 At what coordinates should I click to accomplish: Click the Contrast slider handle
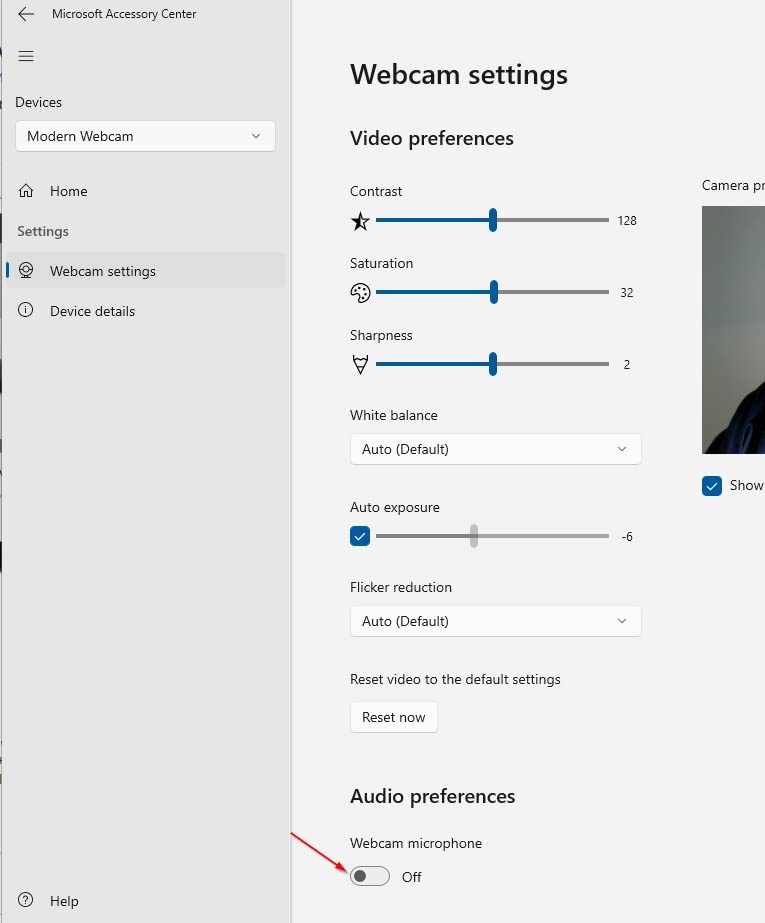click(x=493, y=220)
